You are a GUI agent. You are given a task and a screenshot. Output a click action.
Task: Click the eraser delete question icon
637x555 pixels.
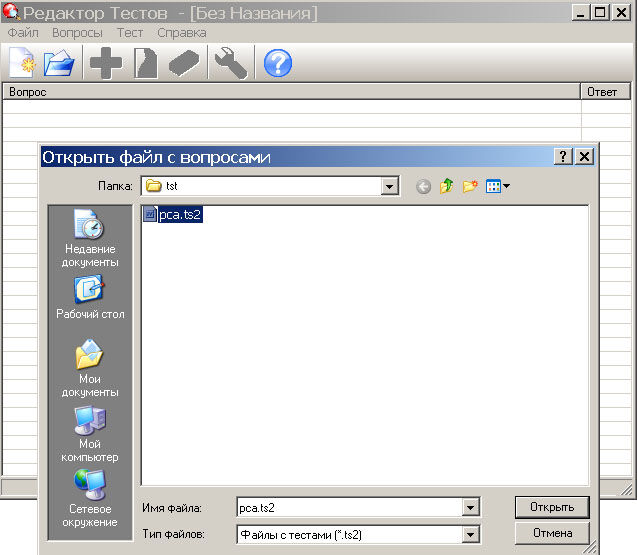pos(184,63)
